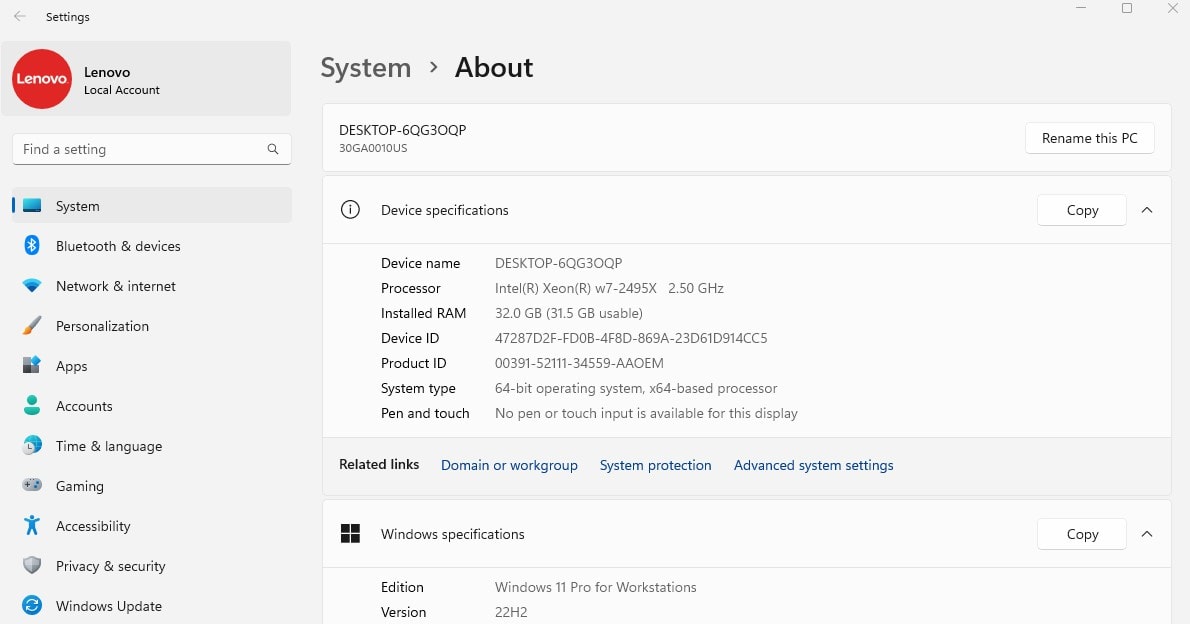The width and height of the screenshot is (1190, 624).
Task: Open the Gaming section
Action: (x=81, y=486)
